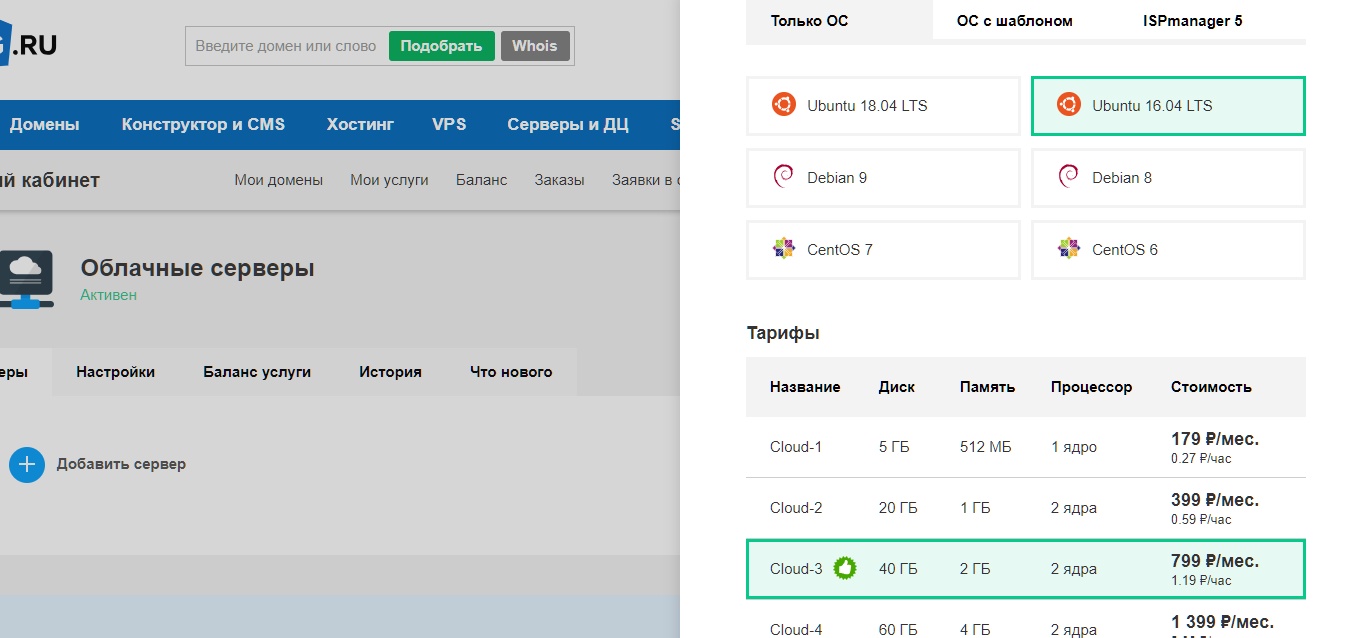The width and height of the screenshot is (1351, 638).
Task: Click the CentOS logo for CentOS 6
Action: [1068, 248]
